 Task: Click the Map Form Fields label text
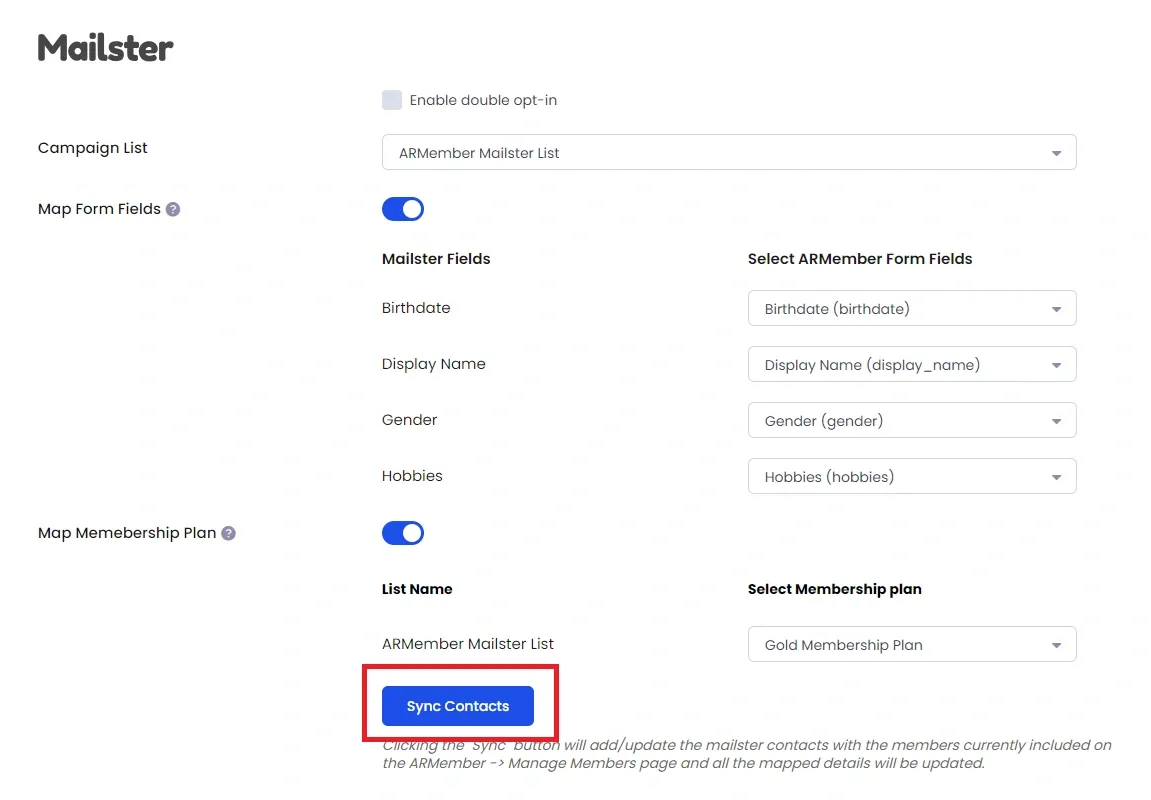point(99,209)
